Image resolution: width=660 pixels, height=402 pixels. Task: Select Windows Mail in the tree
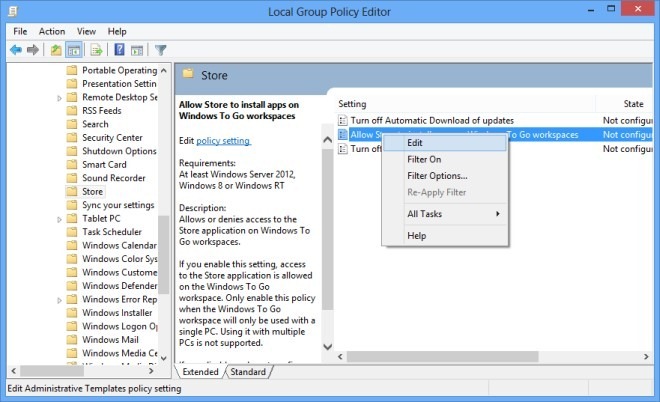click(110, 340)
